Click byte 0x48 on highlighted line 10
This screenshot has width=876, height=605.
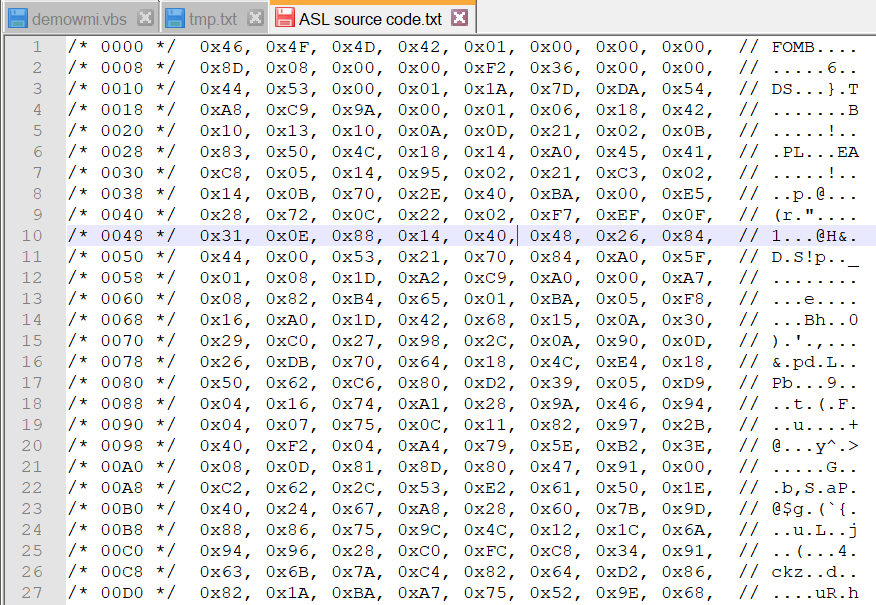coord(551,236)
